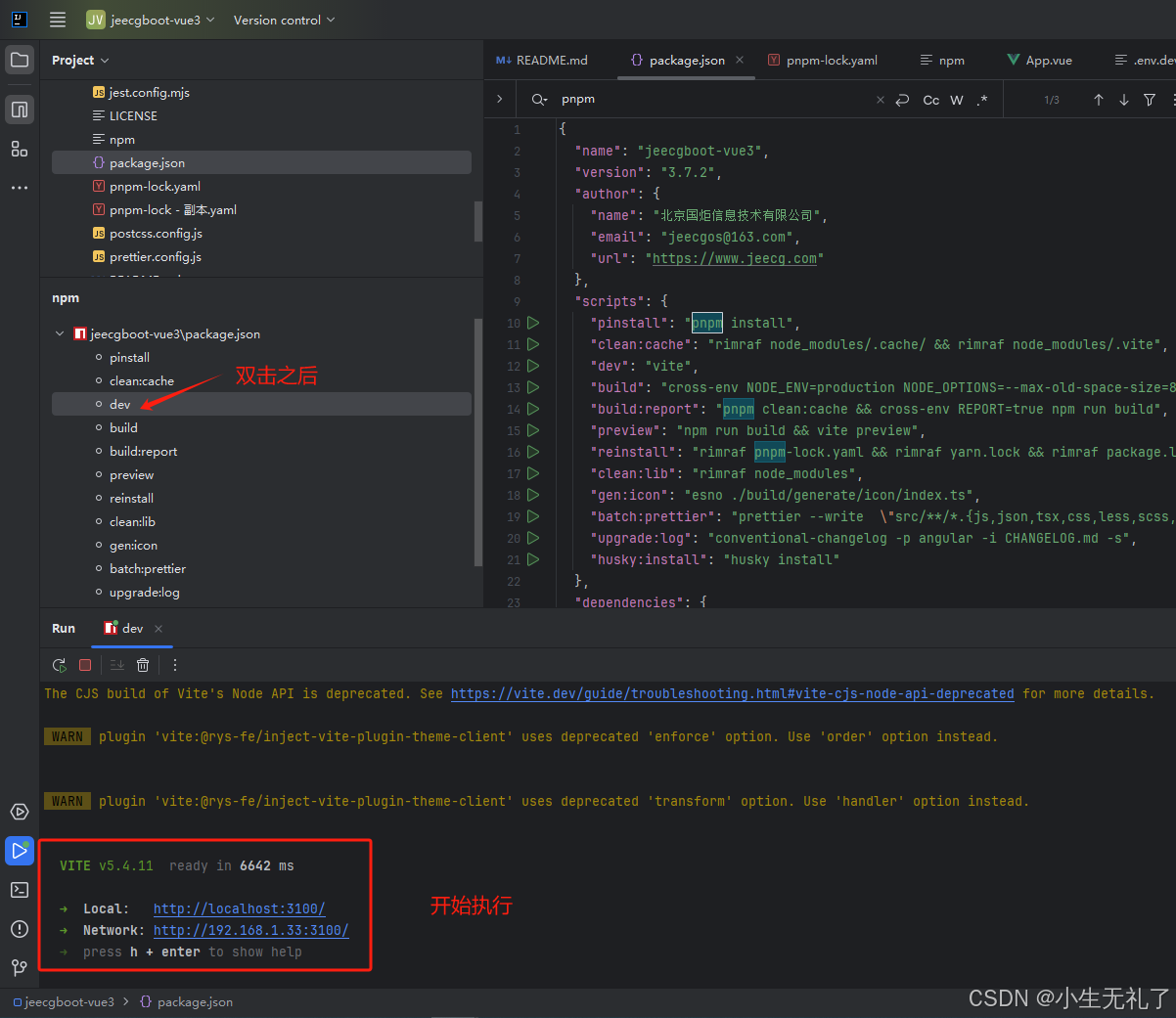
Task: Close the dev run tab
Action: (x=158, y=629)
